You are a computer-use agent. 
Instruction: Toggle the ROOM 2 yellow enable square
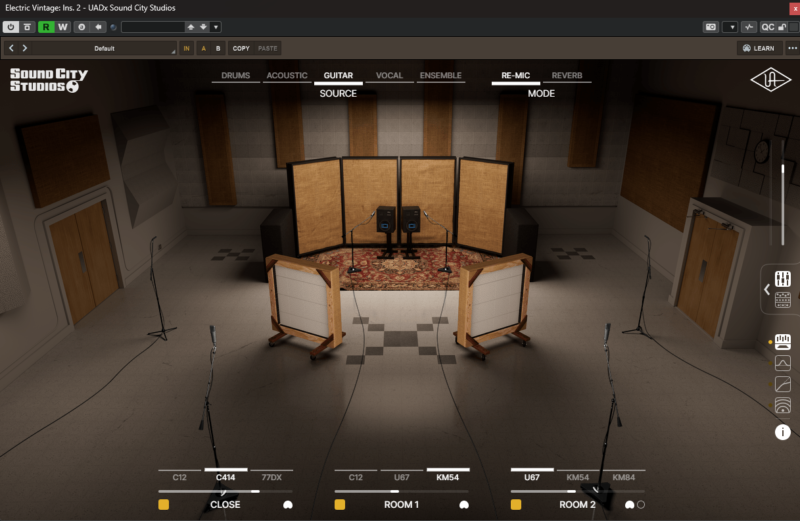[x=516, y=505]
